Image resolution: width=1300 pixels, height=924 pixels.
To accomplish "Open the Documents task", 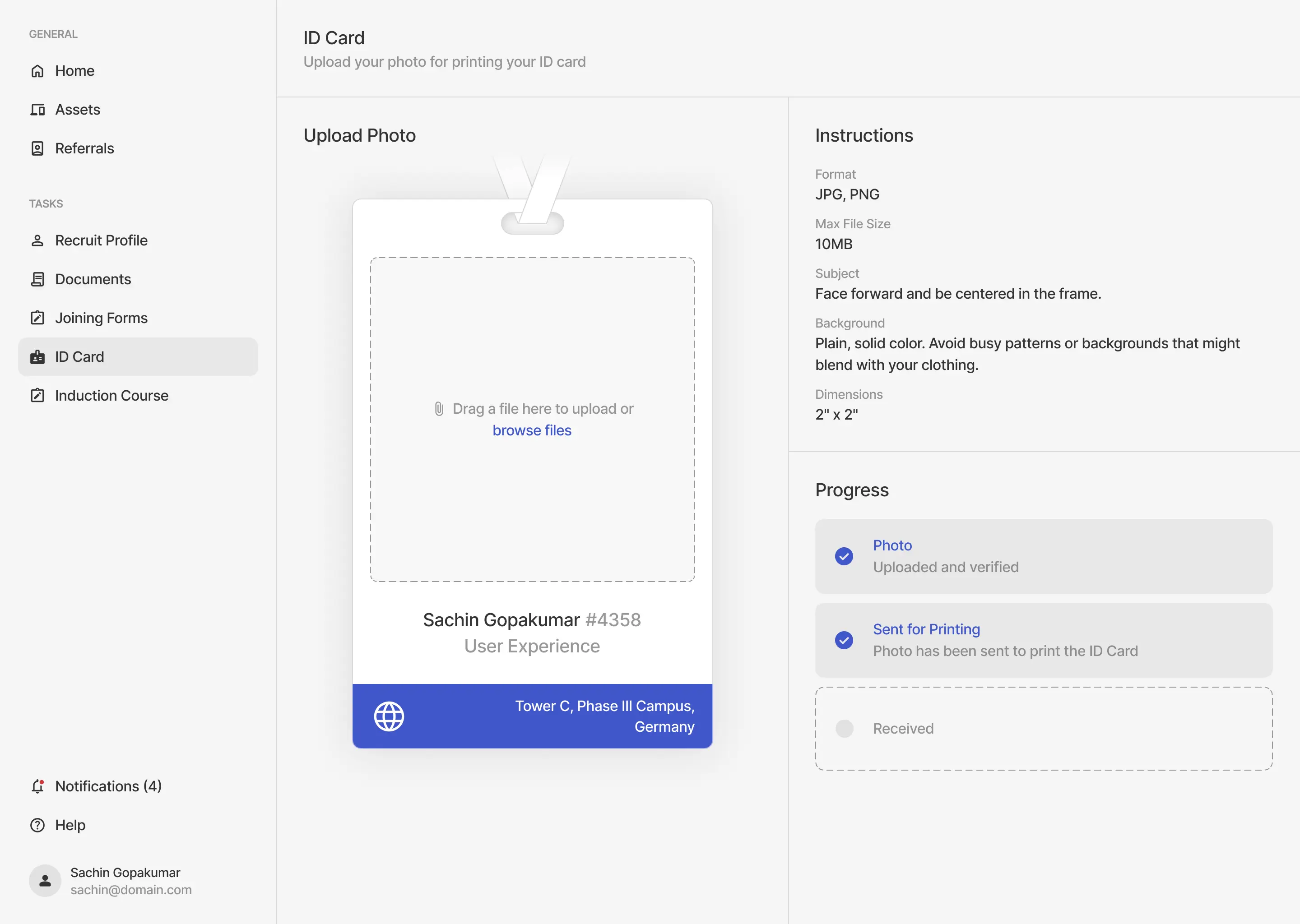I will [x=138, y=279].
